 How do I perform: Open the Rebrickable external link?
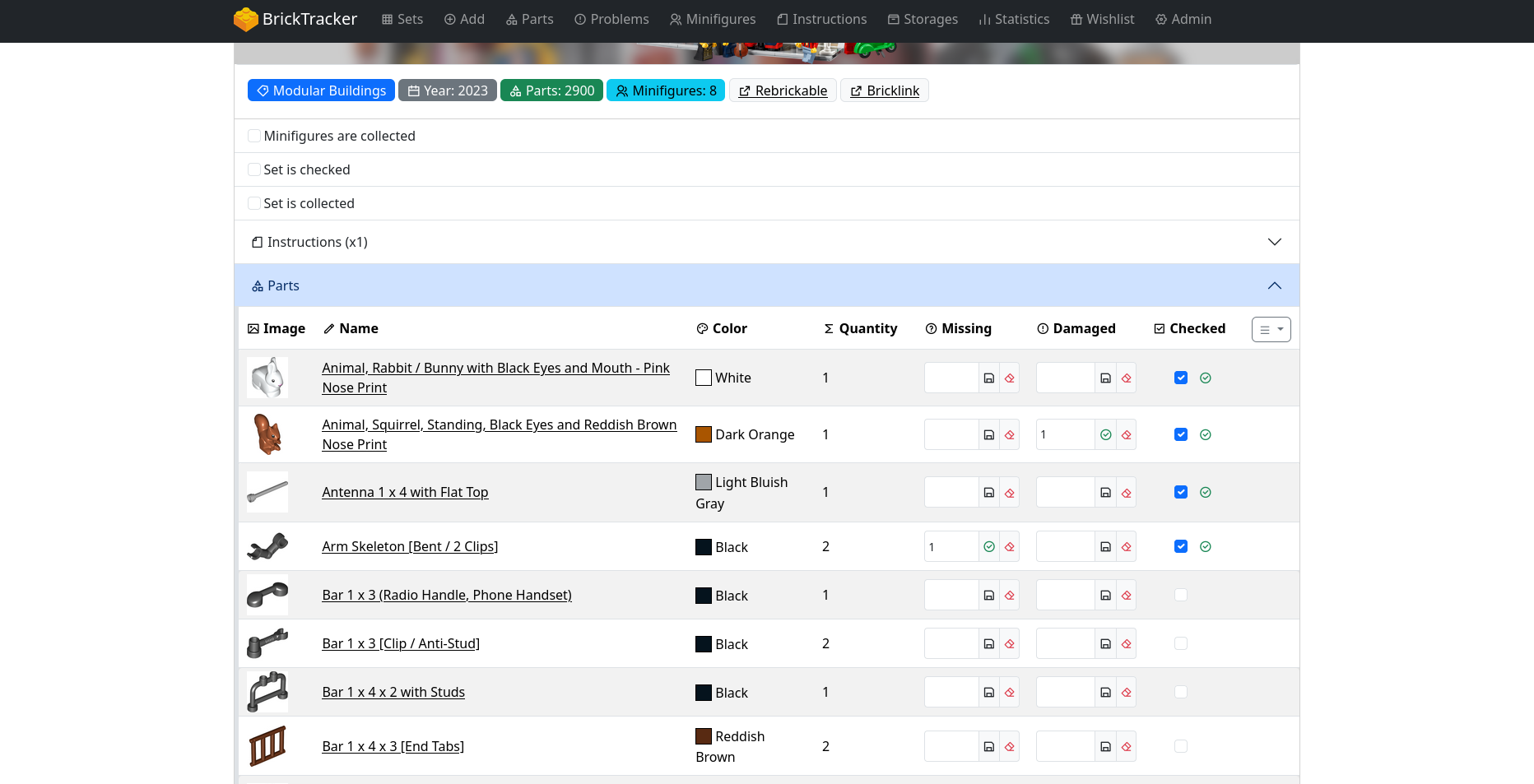pos(783,90)
